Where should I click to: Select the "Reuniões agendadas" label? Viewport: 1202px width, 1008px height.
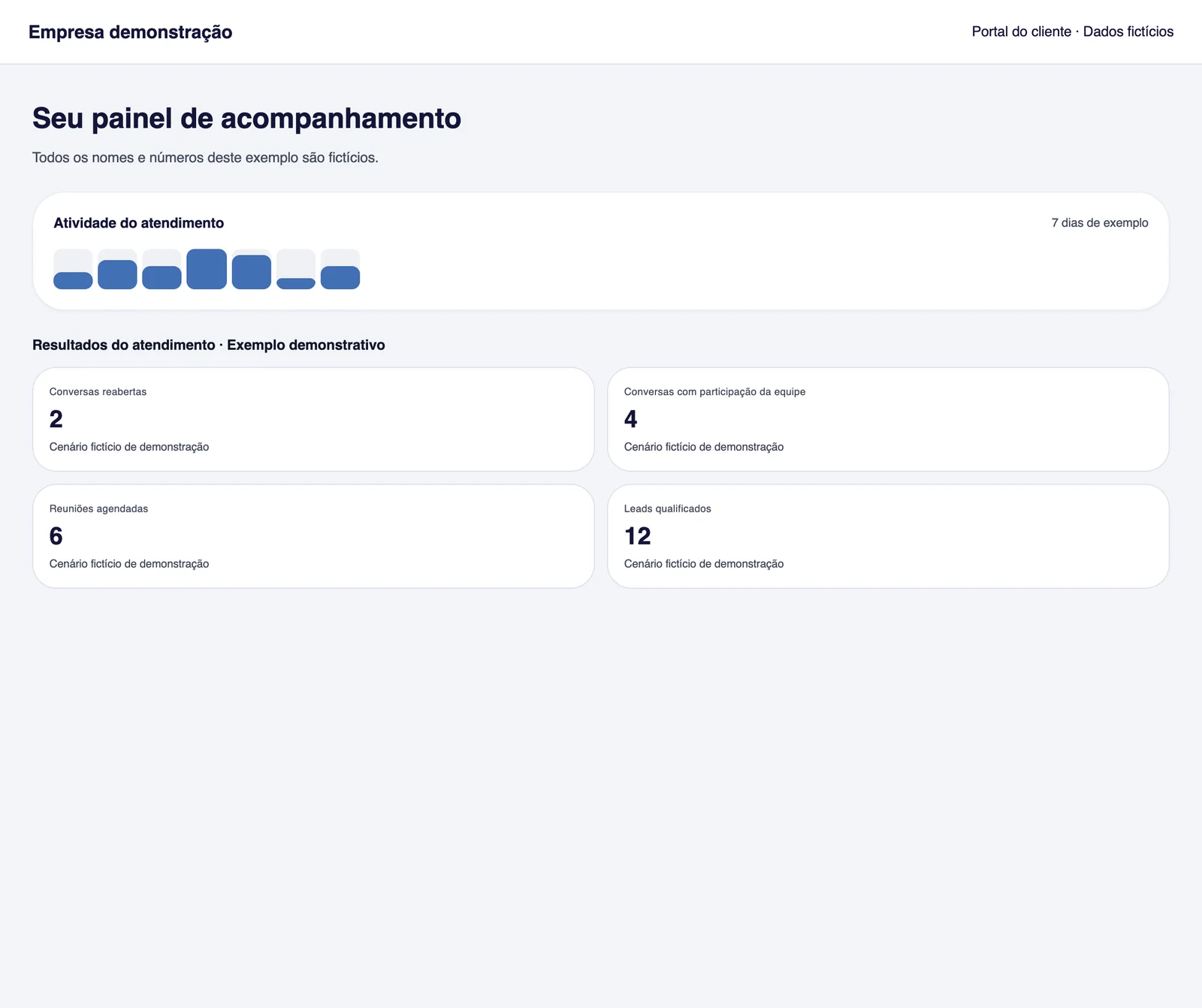coord(98,509)
